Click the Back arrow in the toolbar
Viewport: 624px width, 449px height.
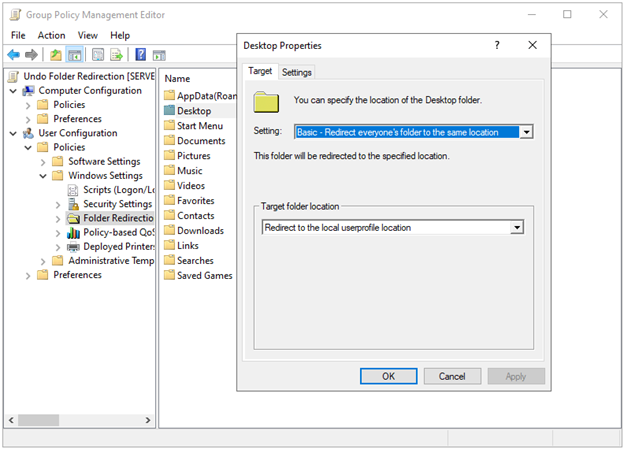point(14,55)
